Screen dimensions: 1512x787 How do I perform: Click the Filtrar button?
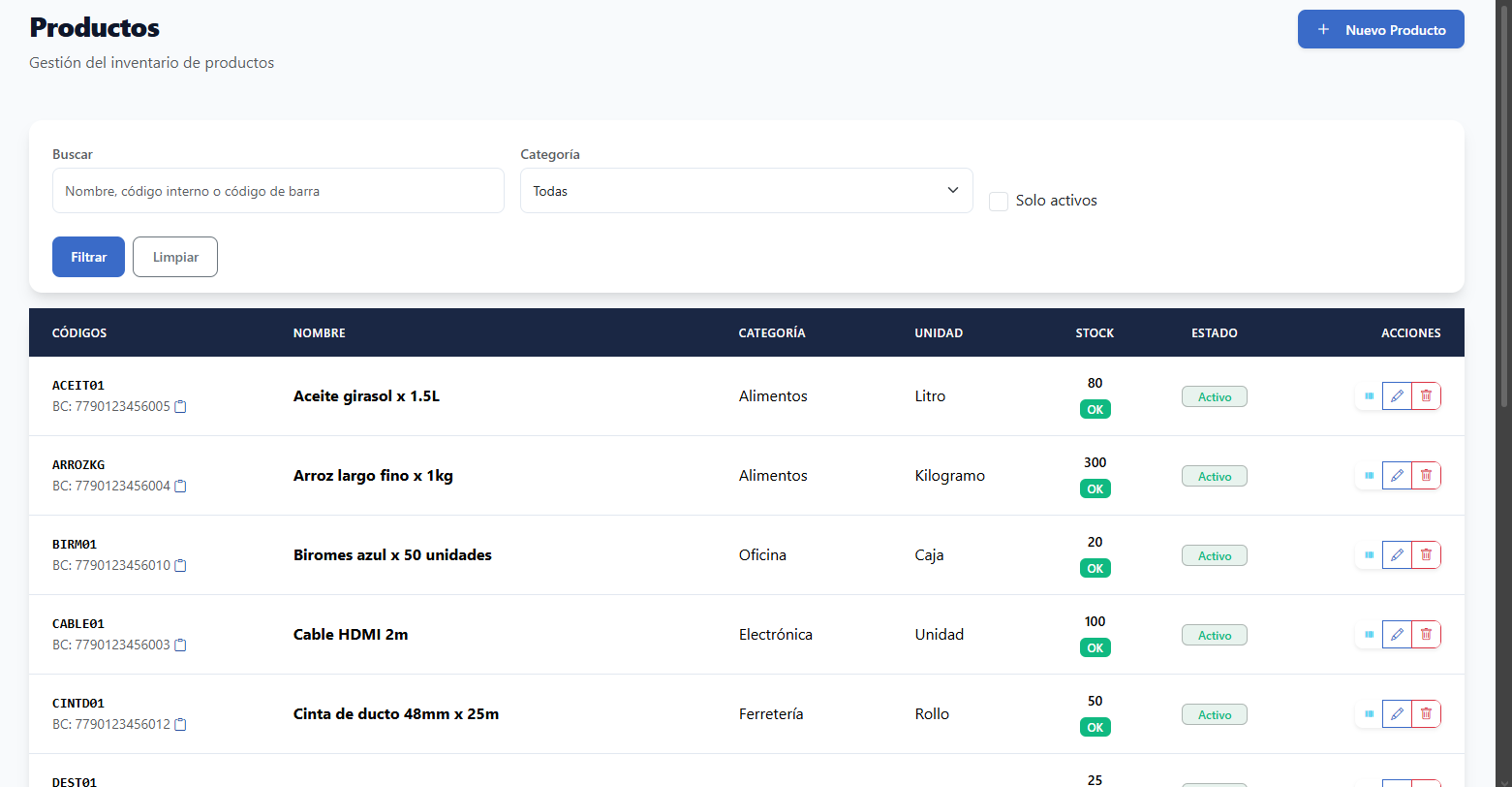point(88,257)
